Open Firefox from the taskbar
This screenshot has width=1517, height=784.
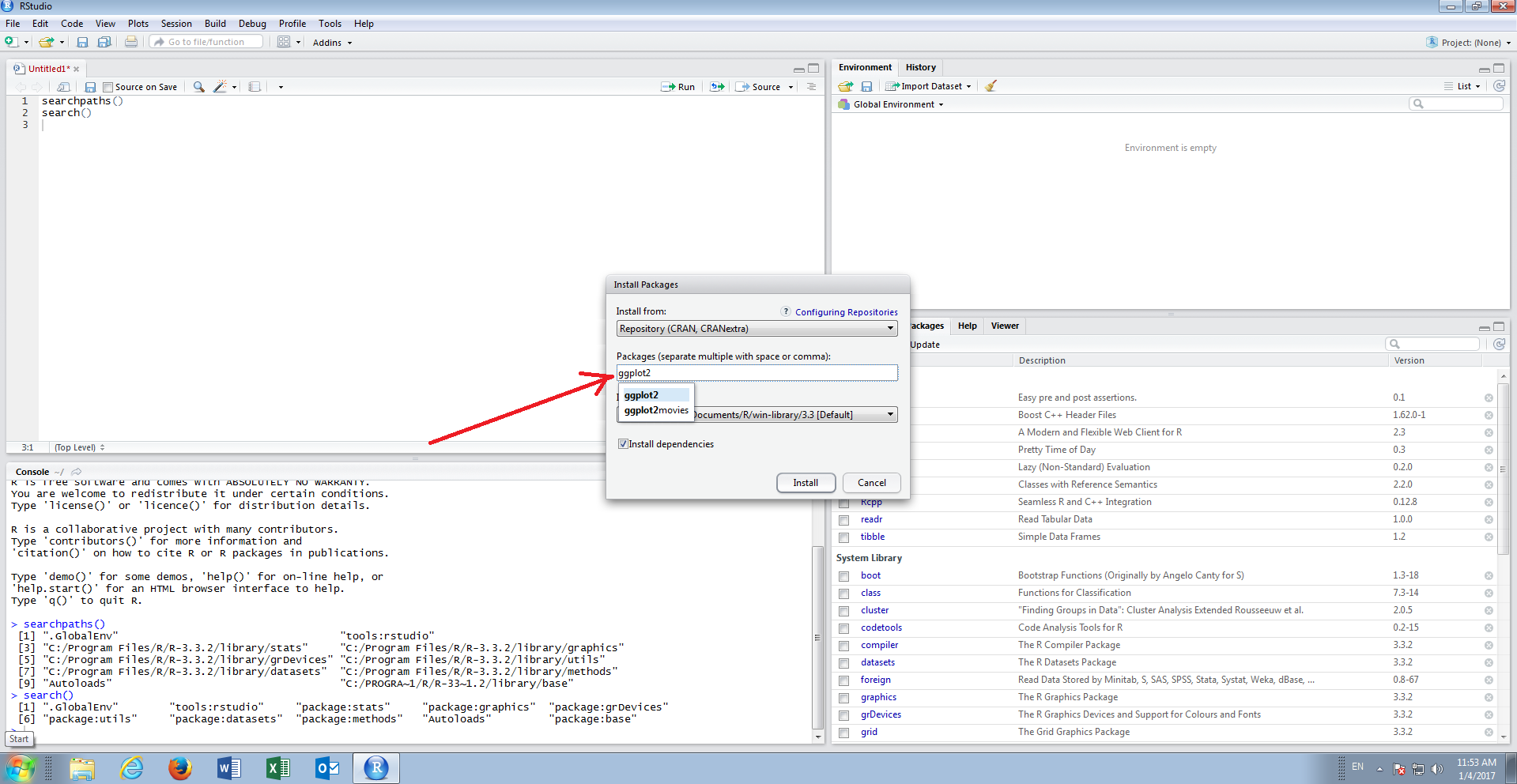[x=180, y=767]
